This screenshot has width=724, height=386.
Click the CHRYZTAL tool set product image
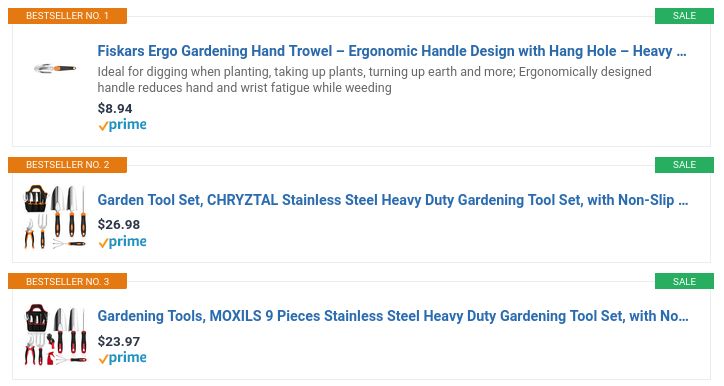[55, 217]
